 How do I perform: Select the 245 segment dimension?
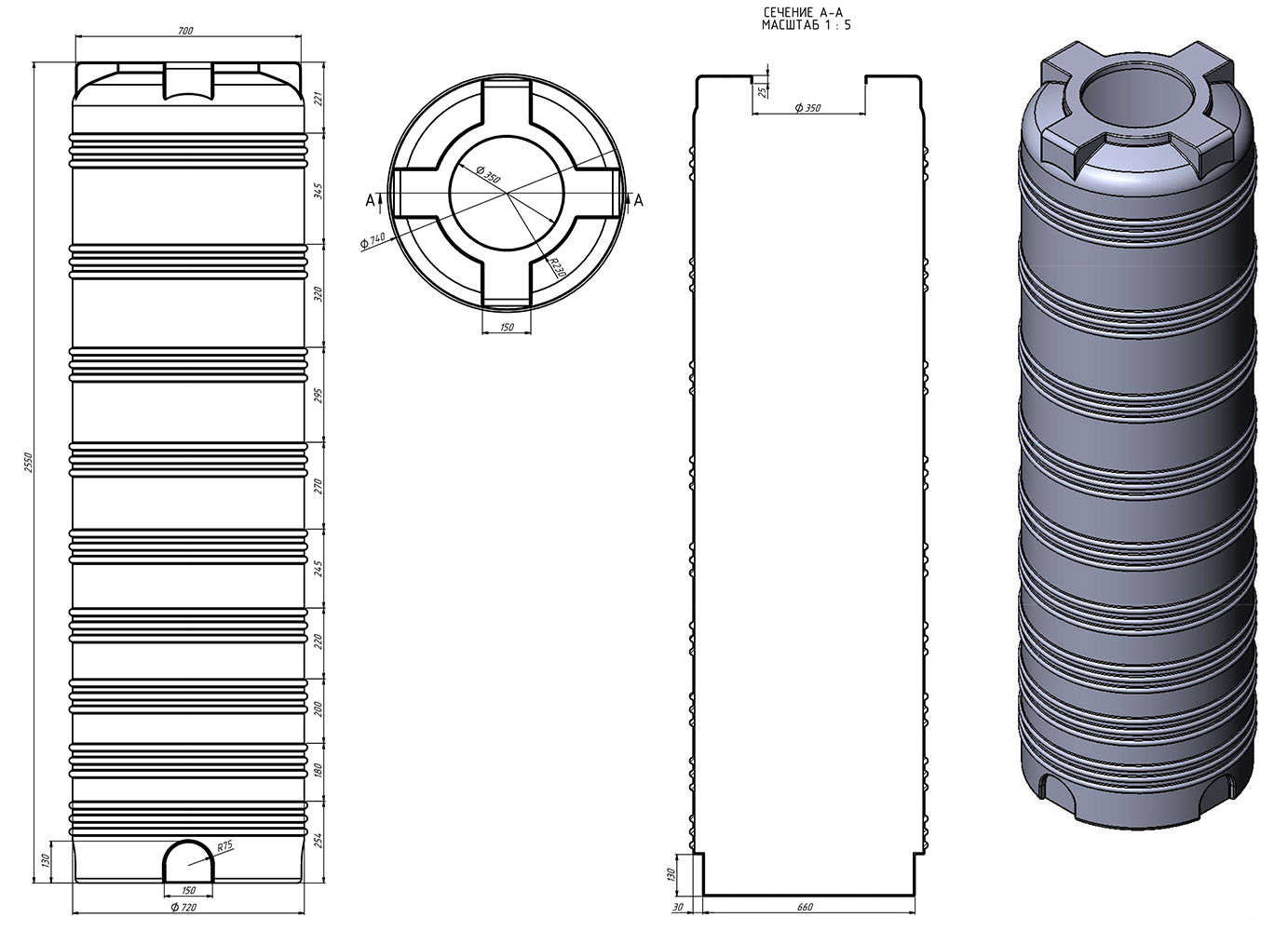tap(318, 569)
